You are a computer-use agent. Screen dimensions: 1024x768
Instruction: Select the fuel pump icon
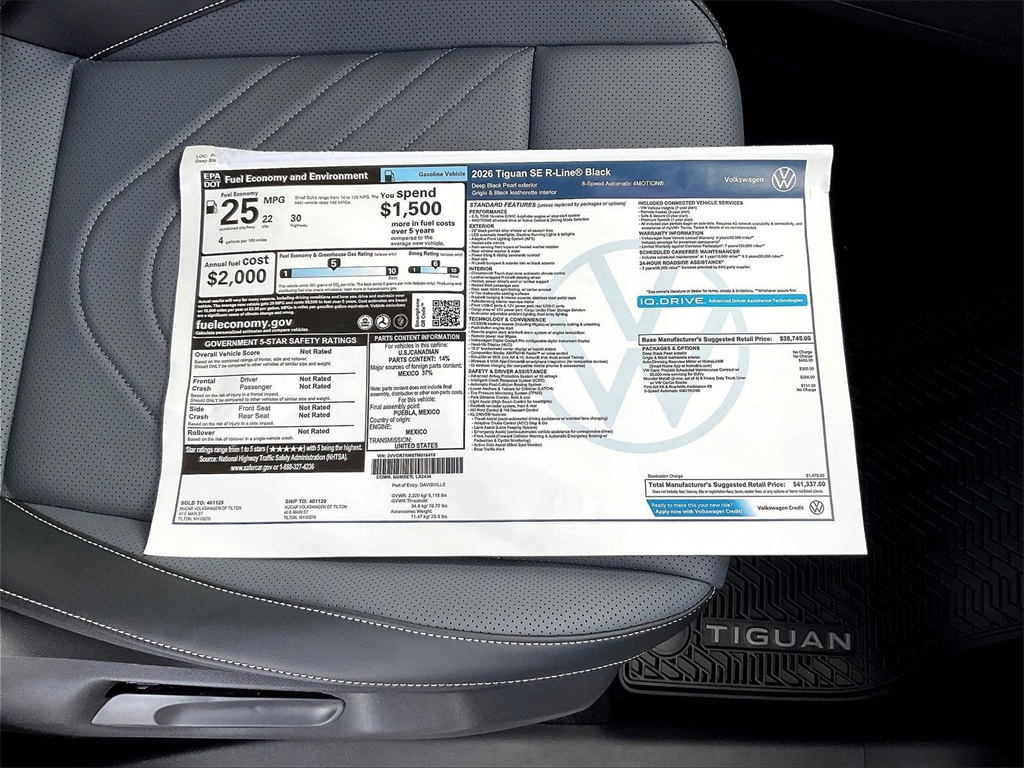[212, 208]
